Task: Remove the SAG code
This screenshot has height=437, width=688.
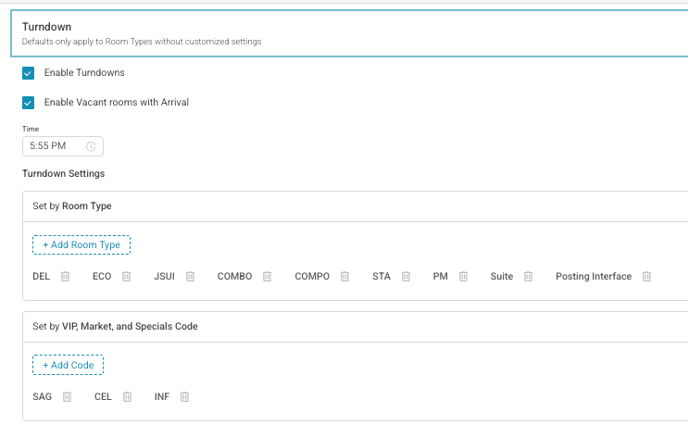Action: coord(67,397)
